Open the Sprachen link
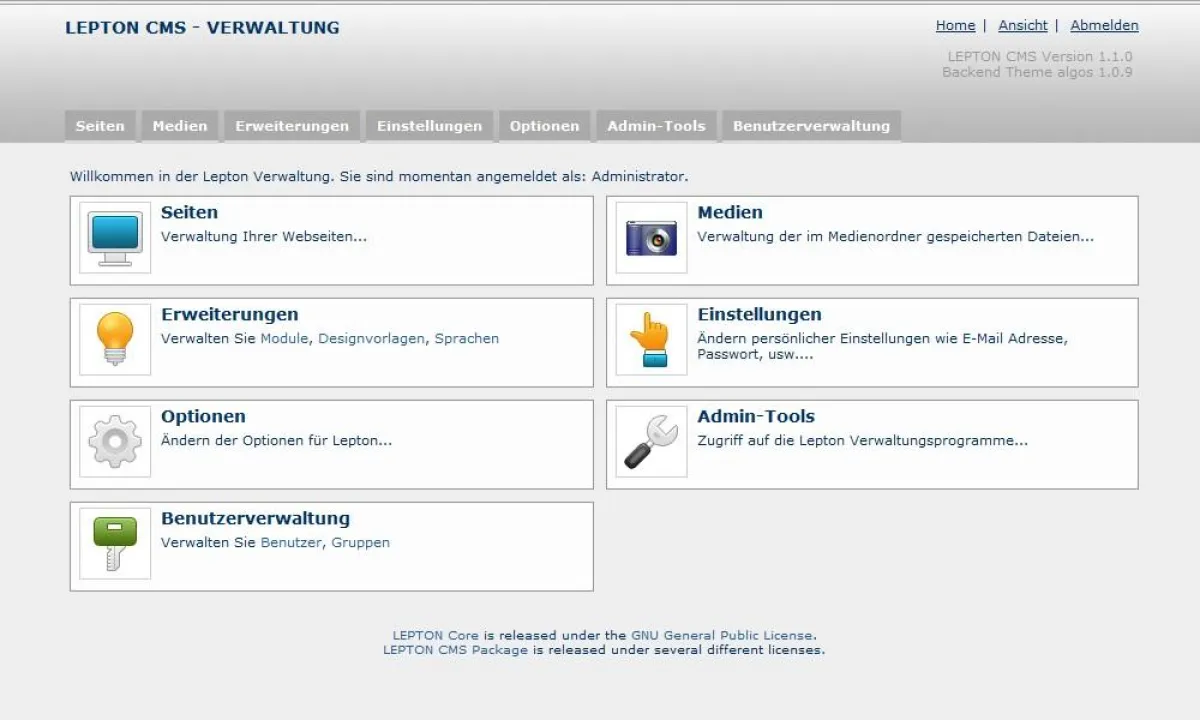1200x720 pixels. point(467,338)
